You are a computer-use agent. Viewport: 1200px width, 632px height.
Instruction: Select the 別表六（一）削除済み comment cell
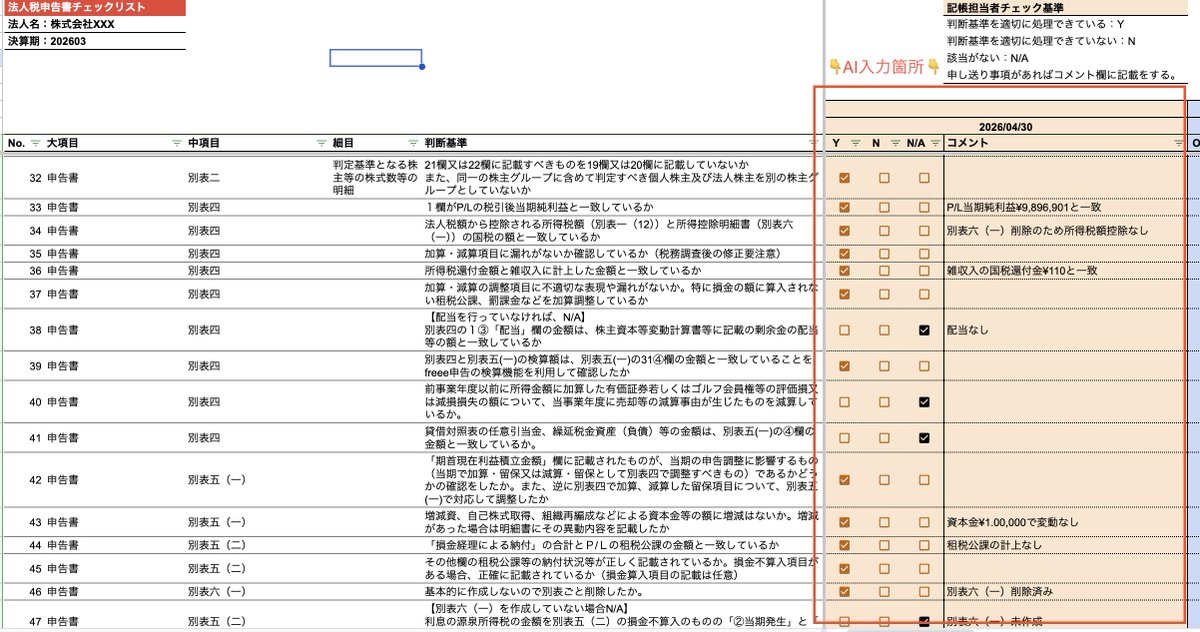click(x=1065, y=591)
